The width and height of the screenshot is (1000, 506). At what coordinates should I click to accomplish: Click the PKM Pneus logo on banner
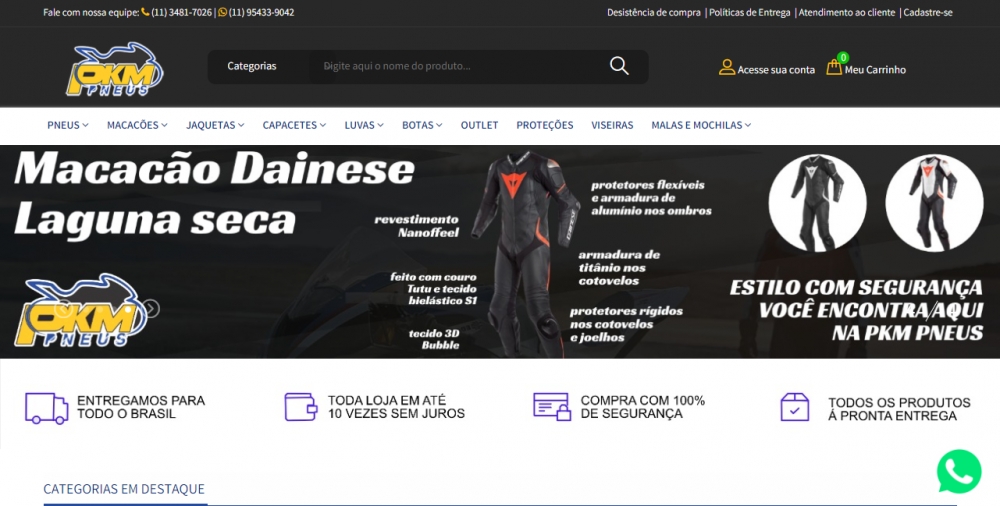[x=81, y=311]
